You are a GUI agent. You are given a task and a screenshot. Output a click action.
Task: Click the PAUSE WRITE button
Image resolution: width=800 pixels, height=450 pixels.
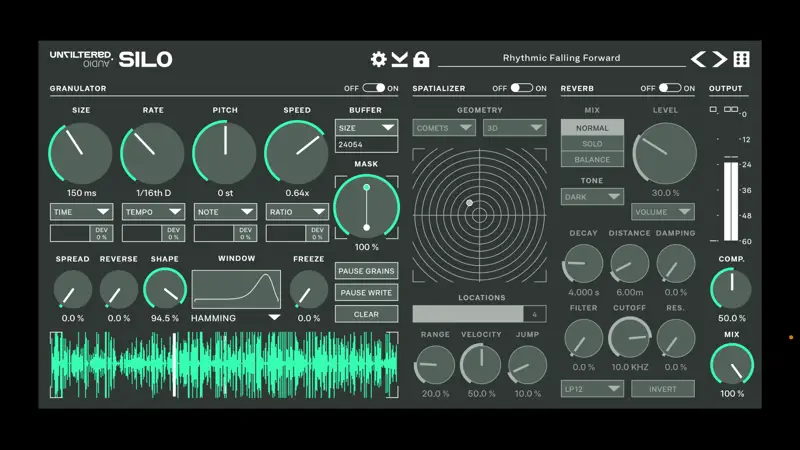click(366, 292)
